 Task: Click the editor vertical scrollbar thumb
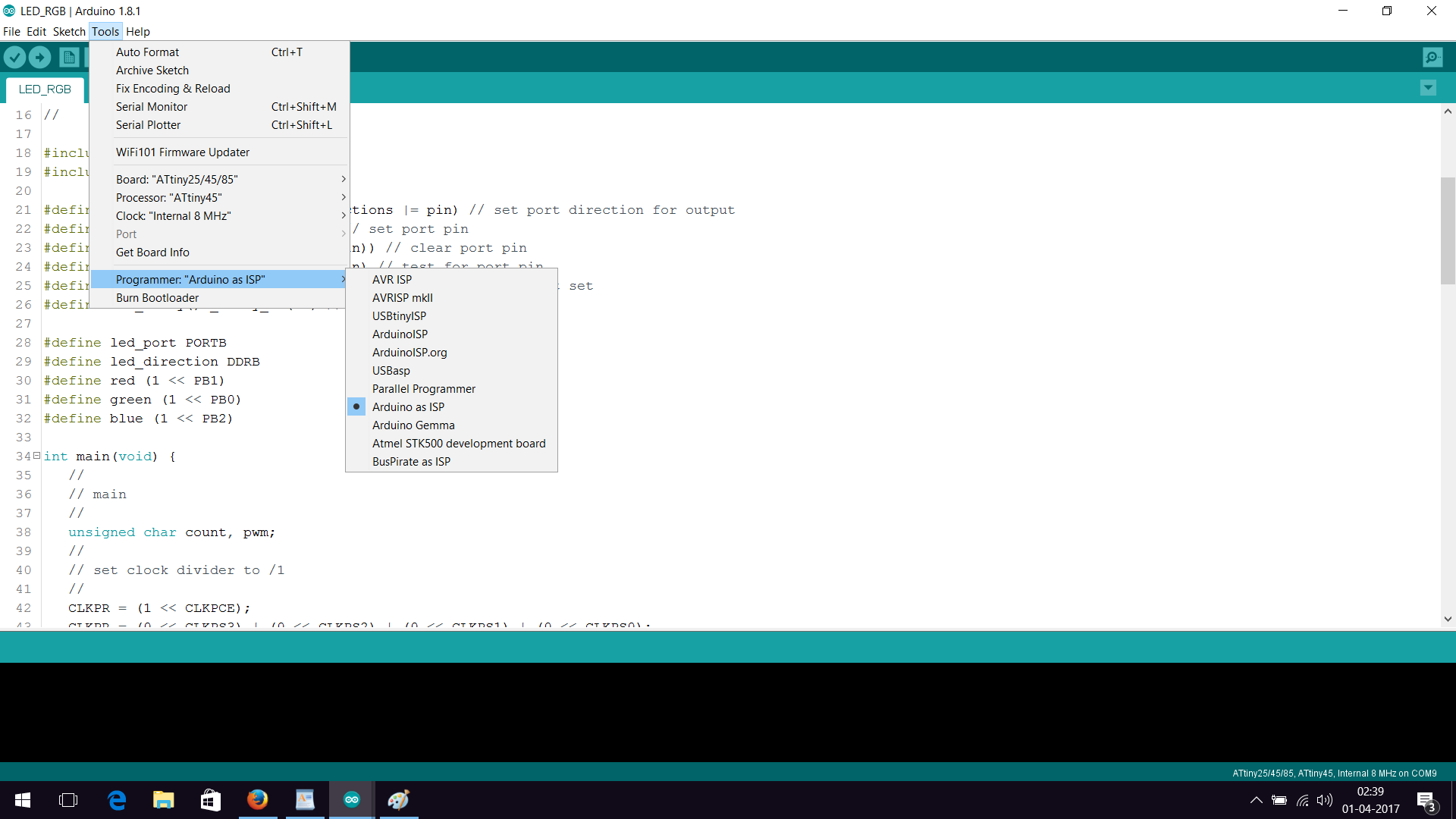pos(1448,231)
